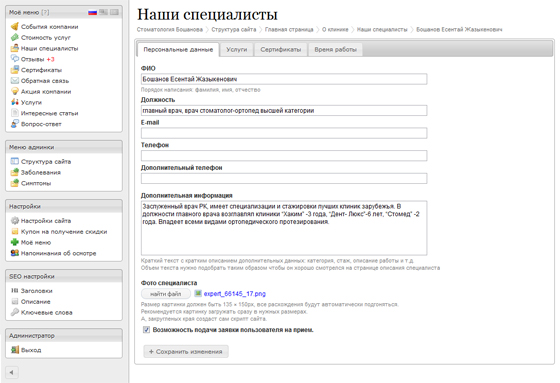Open Напоминания об осмотре icon
Image resolution: width=560 pixels, height=383 pixels.
(x=15, y=253)
